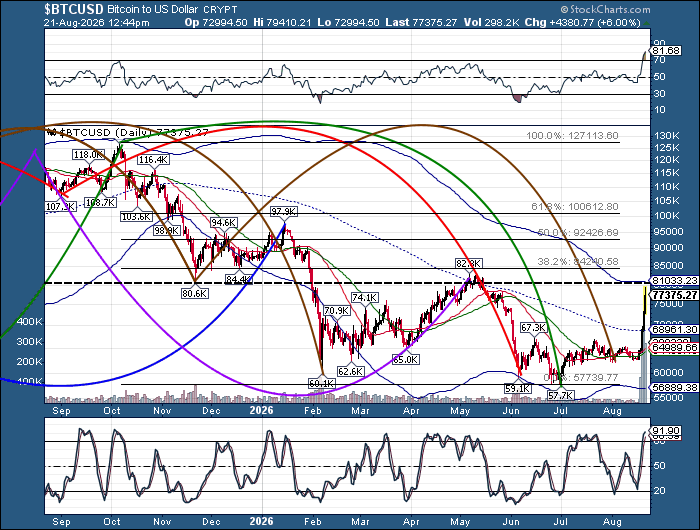Click the Chg +4380.77 (+6.00%) value
Image resolution: width=700 pixels, height=530 pixels.
pyautogui.click(x=583, y=22)
